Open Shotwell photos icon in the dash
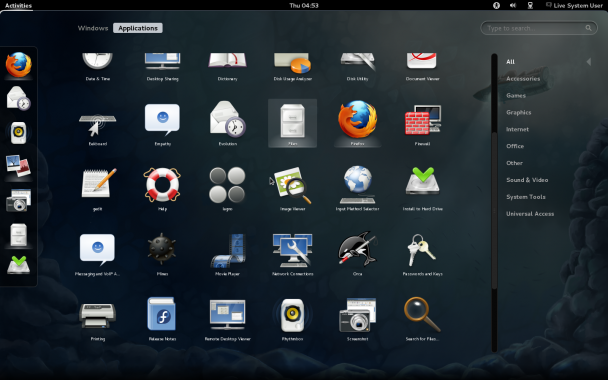This screenshot has height=380, width=608. click(18, 166)
